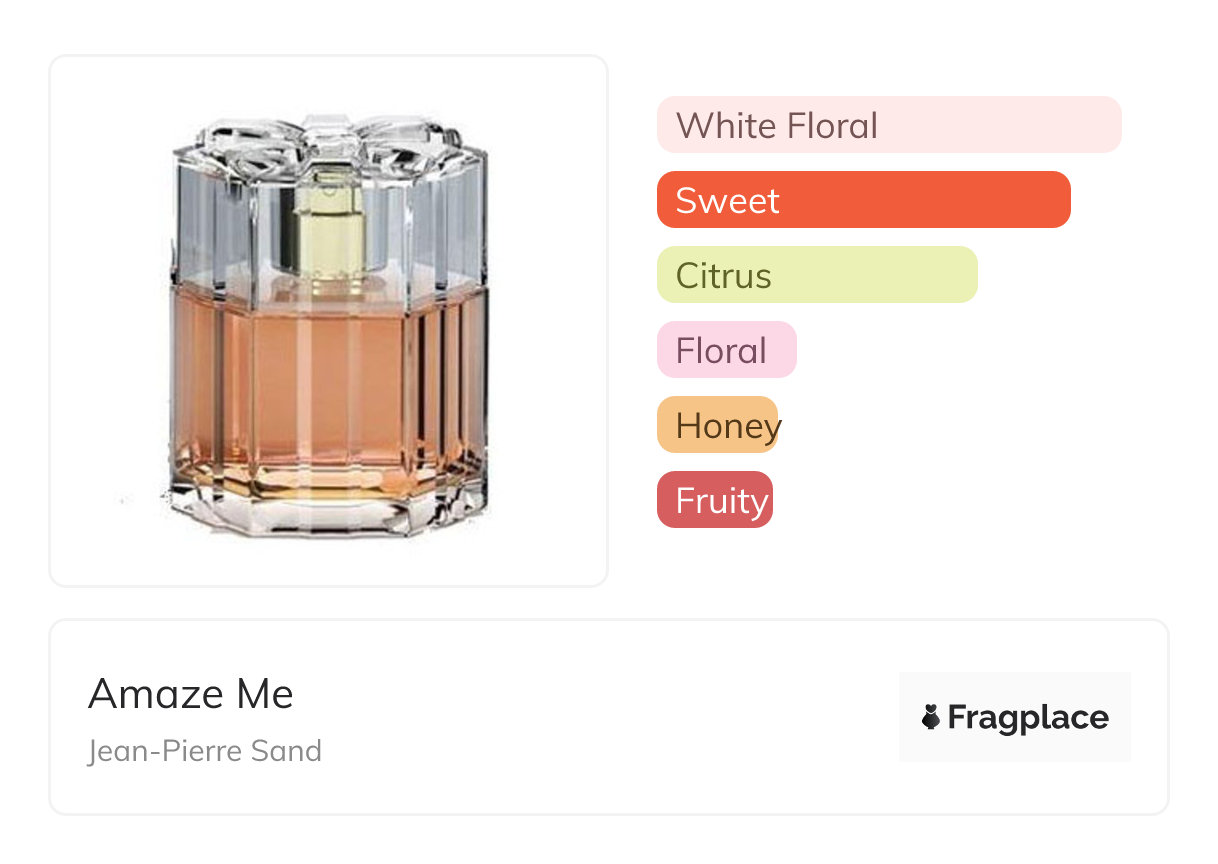Click the faceted glass base of bottle
The image size is (1218, 864).
[x=328, y=510]
